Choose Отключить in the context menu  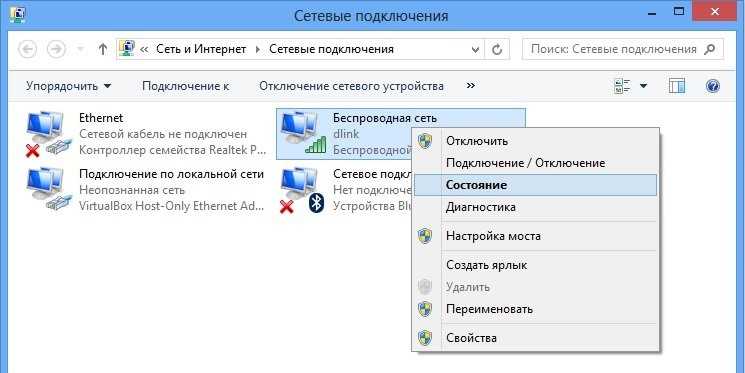pyautogui.click(x=536, y=141)
